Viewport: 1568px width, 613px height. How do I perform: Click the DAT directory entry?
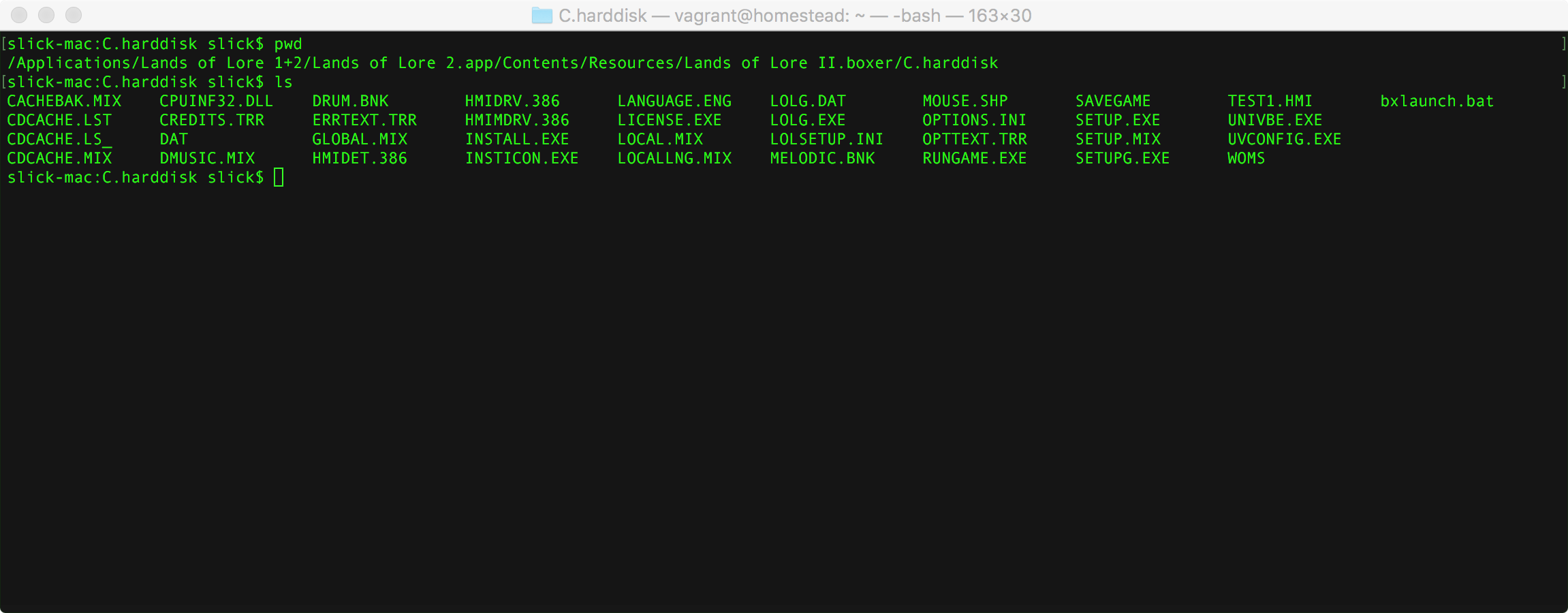coord(174,140)
